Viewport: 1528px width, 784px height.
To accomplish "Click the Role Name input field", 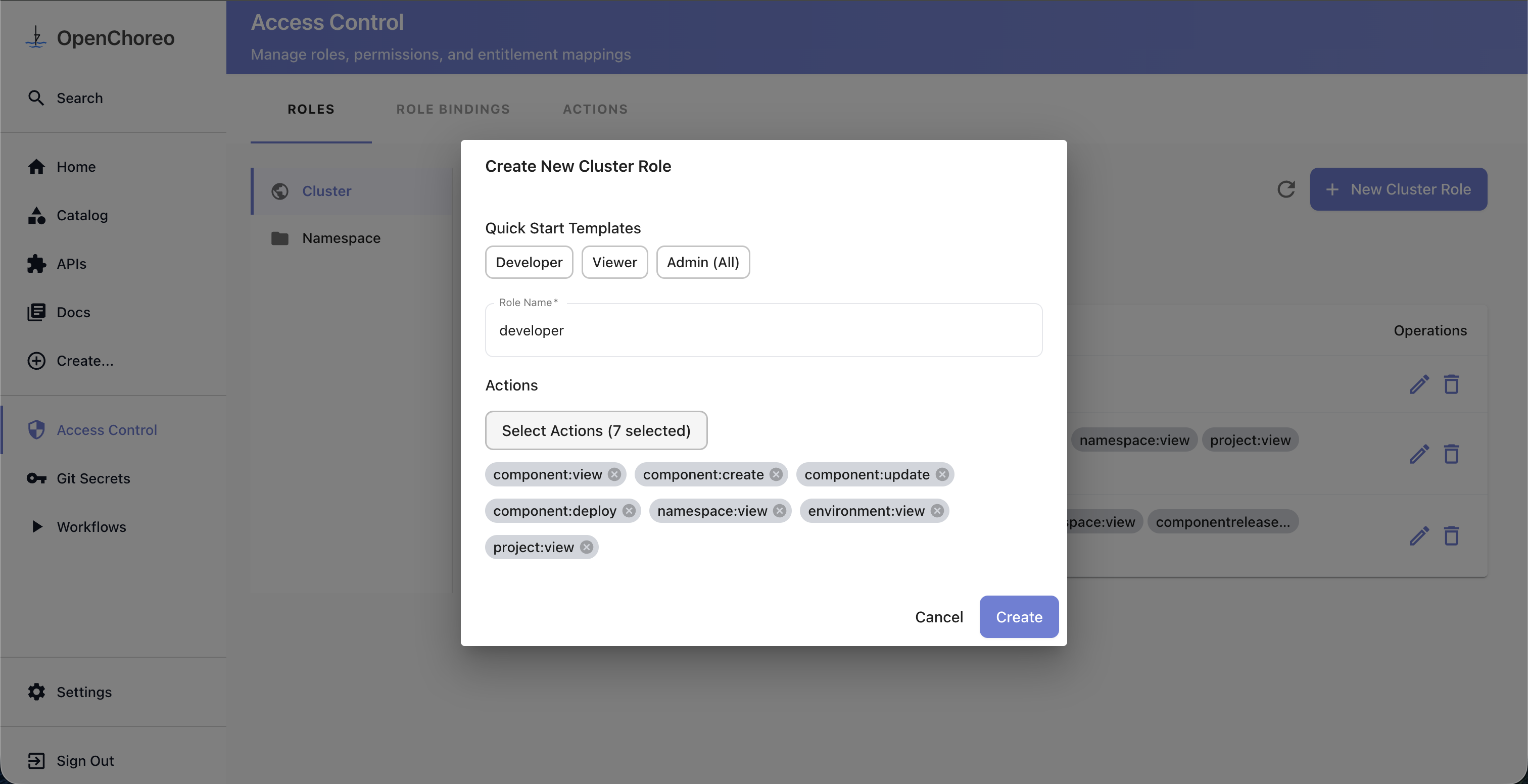I will 763,330.
